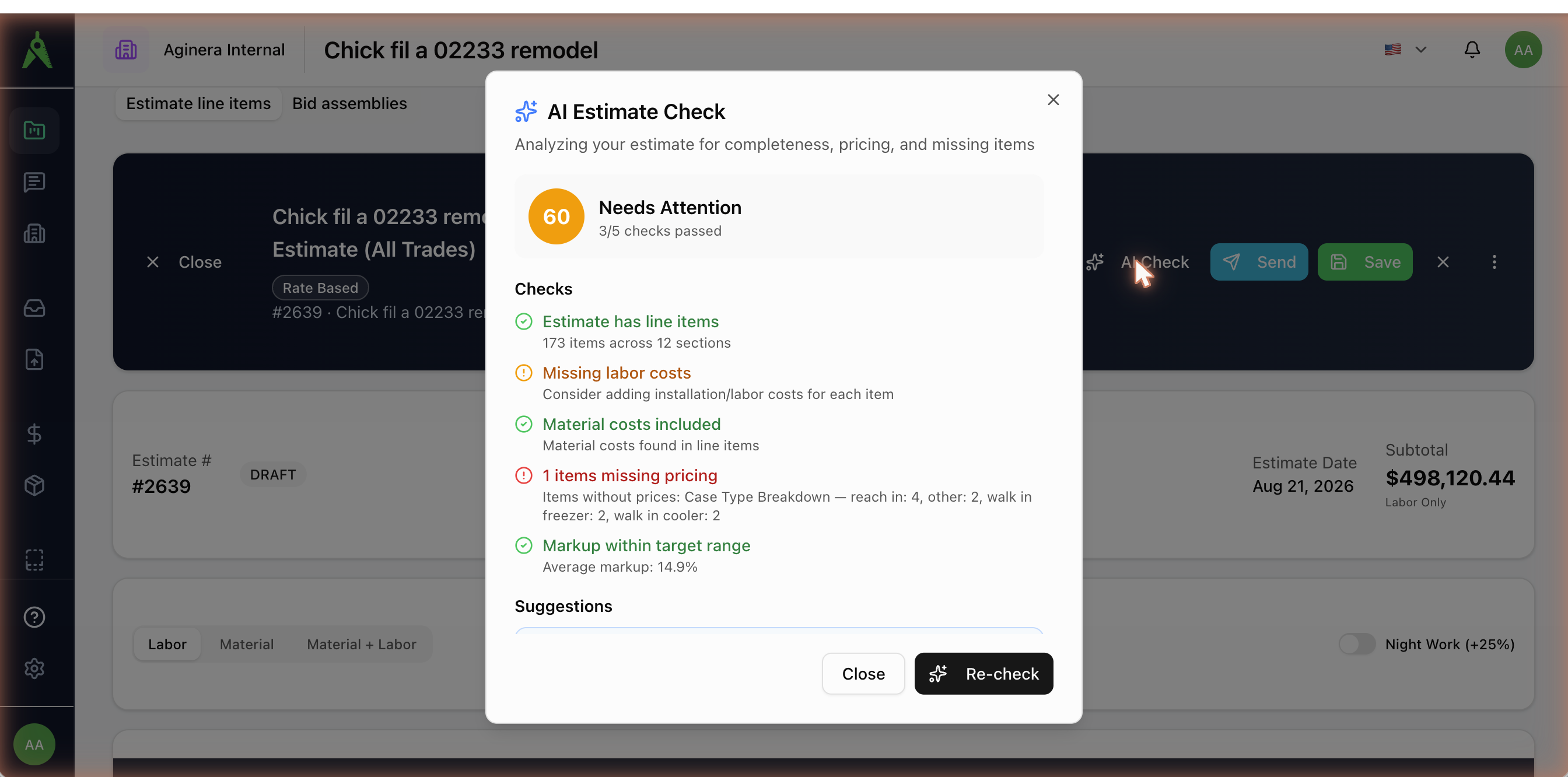Click the AA avatar at the sidebar bottom

click(x=34, y=744)
